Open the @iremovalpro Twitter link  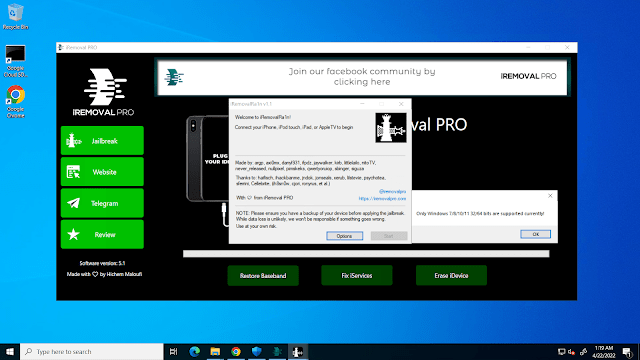point(392,191)
